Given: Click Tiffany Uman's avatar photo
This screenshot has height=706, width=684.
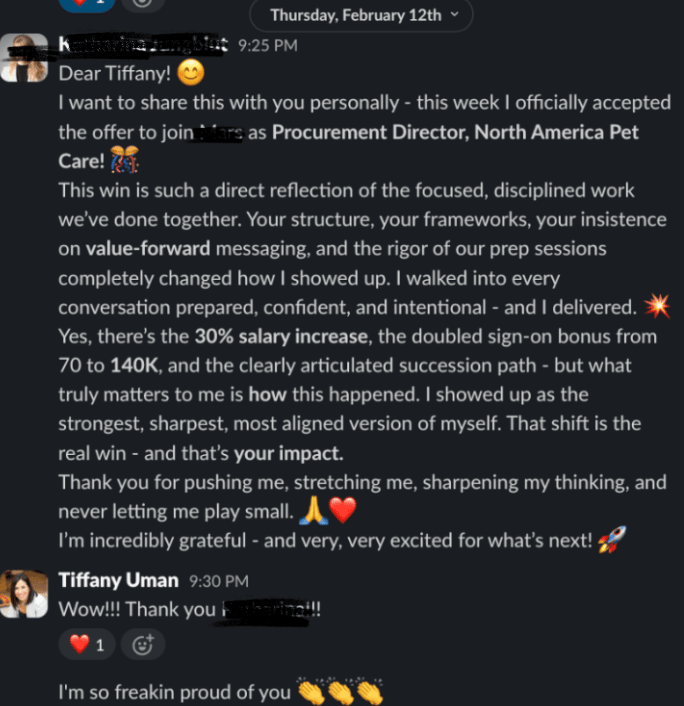Looking at the screenshot, I should click(25, 592).
